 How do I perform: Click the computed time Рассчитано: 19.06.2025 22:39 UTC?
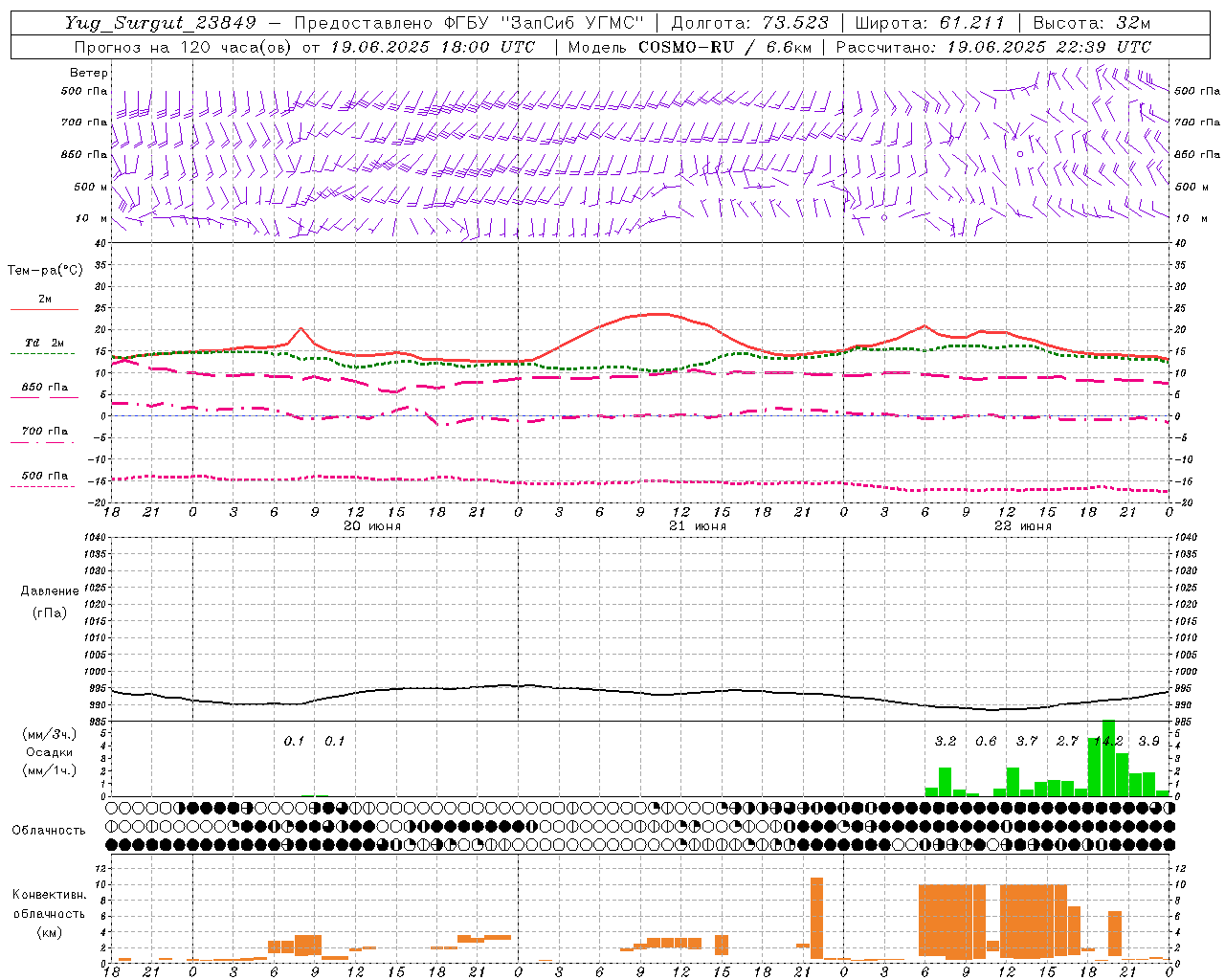[993, 47]
